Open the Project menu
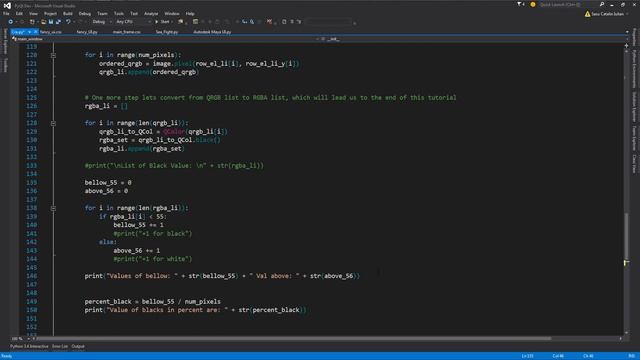Viewport: 640px width, 360px height. click(50, 13)
